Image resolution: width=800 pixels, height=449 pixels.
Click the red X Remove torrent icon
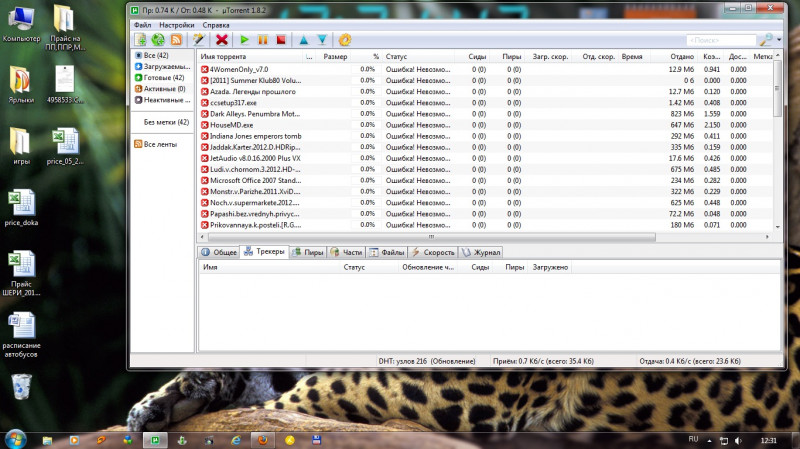pyautogui.click(x=221, y=40)
